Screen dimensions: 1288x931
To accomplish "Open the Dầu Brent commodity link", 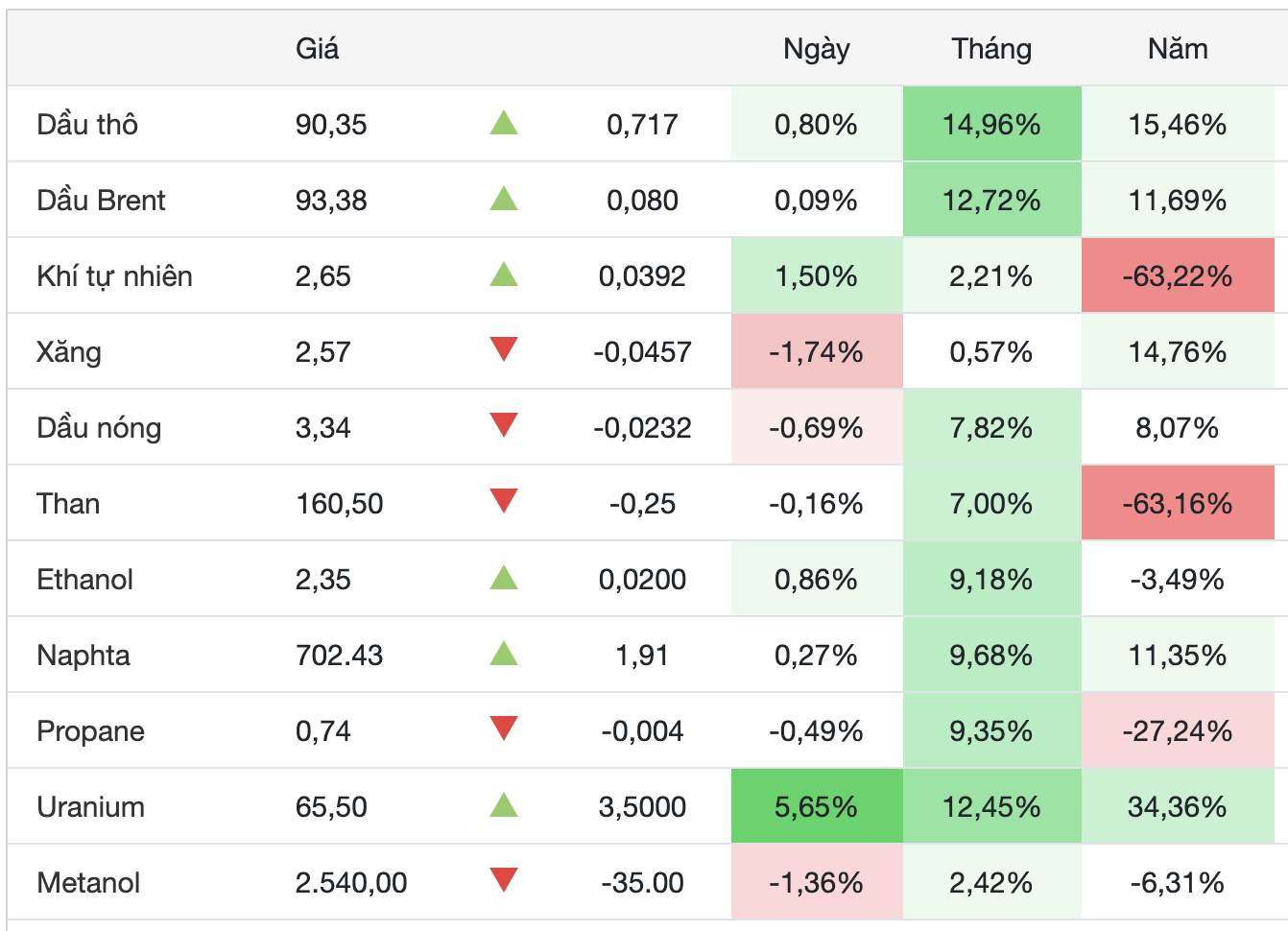I will (101, 200).
